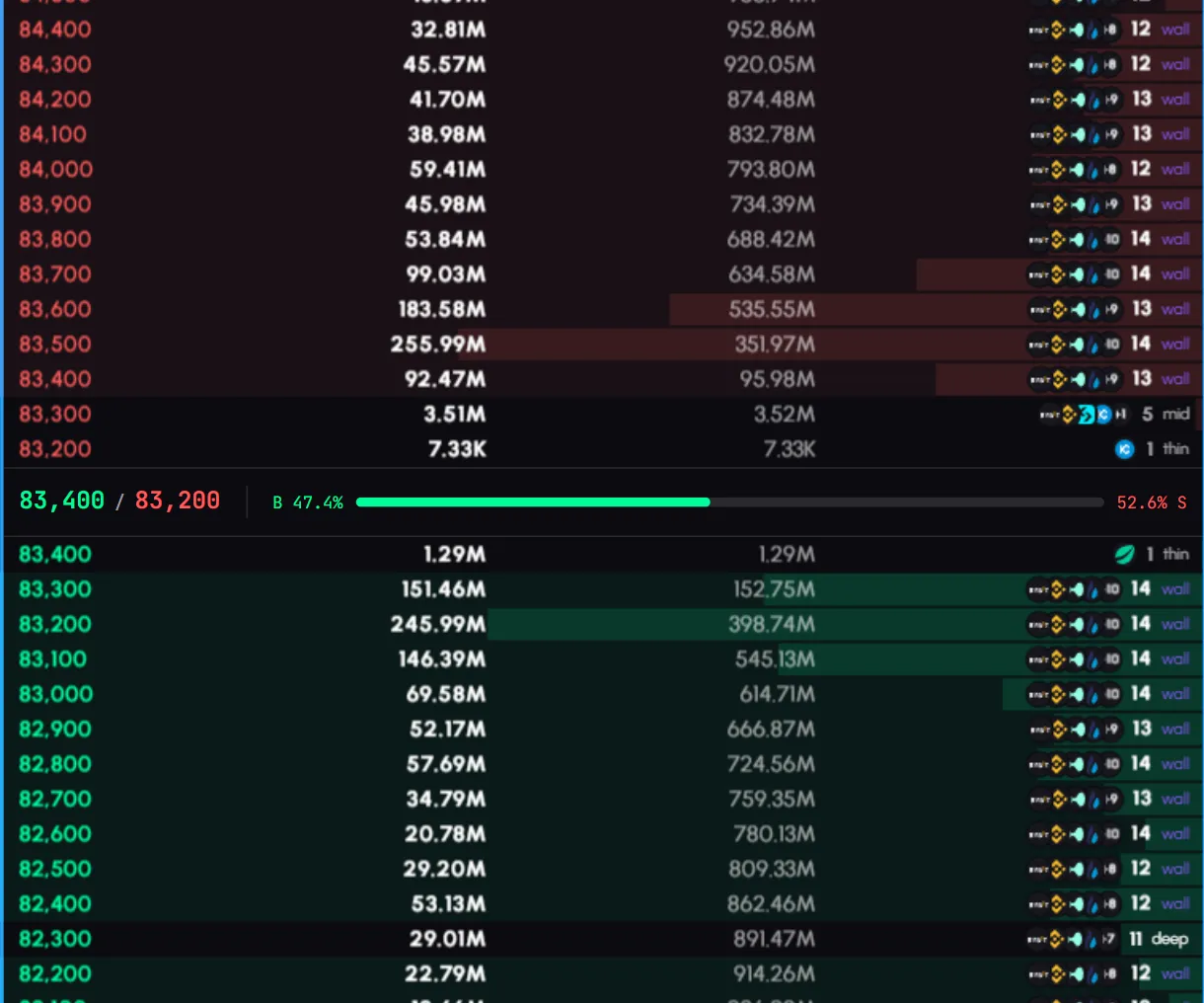Click best ask price 83,200 in spread header
The width and height of the screenshot is (1204, 1003).
pyautogui.click(x=178, y=501)
